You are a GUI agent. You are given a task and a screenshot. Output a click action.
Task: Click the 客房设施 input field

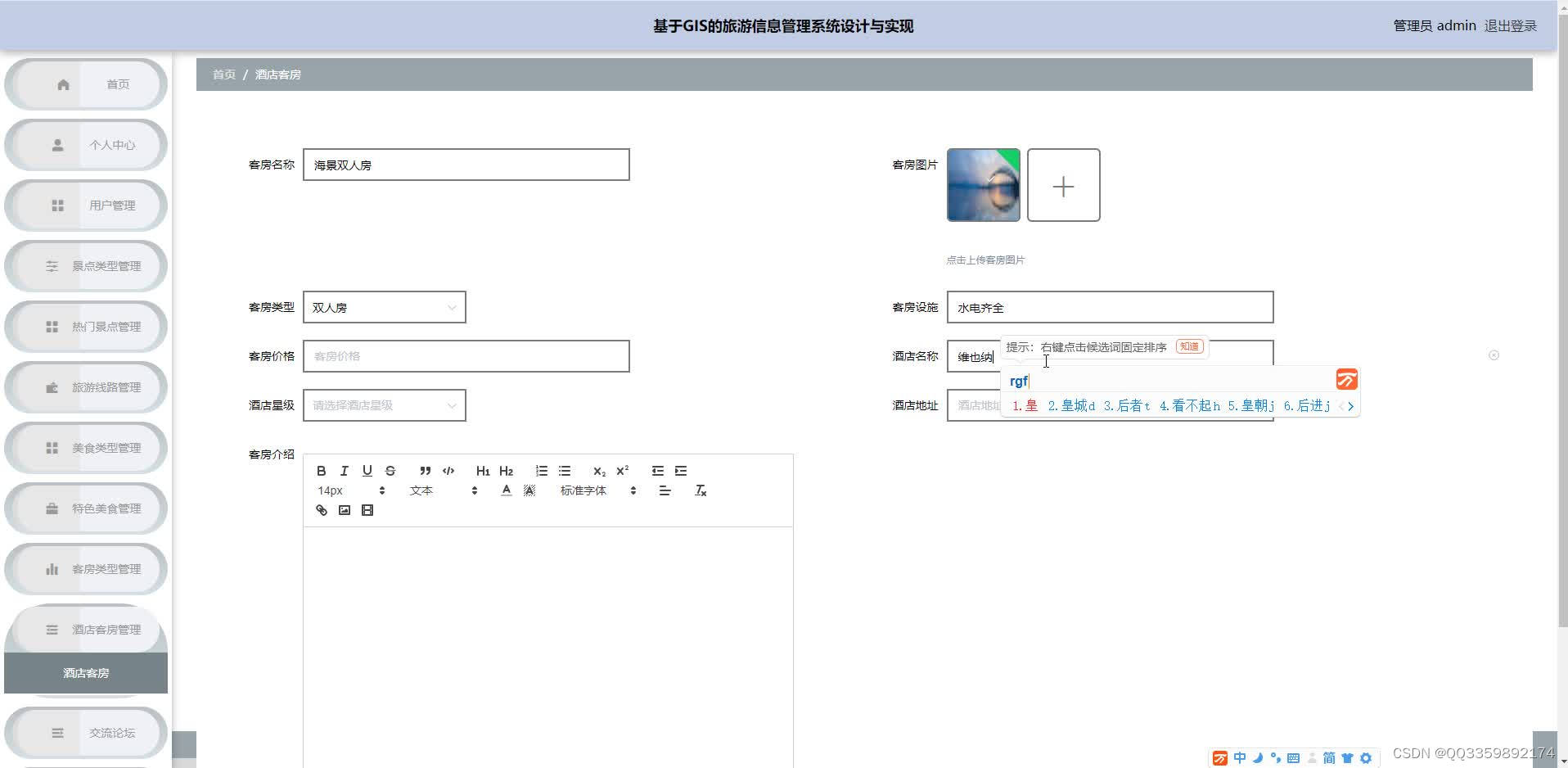pos(1110,307)
